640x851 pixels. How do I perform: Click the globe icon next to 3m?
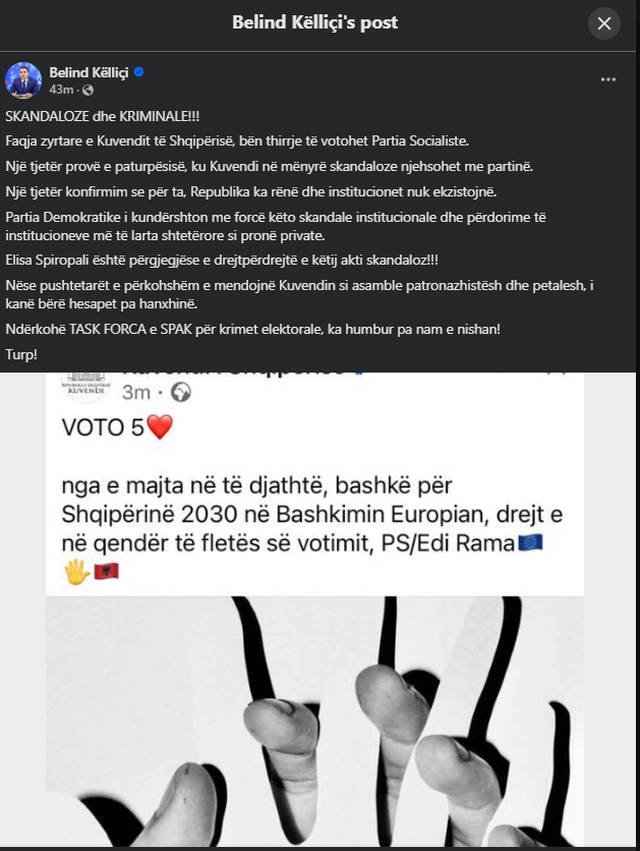tap(181, 392)
